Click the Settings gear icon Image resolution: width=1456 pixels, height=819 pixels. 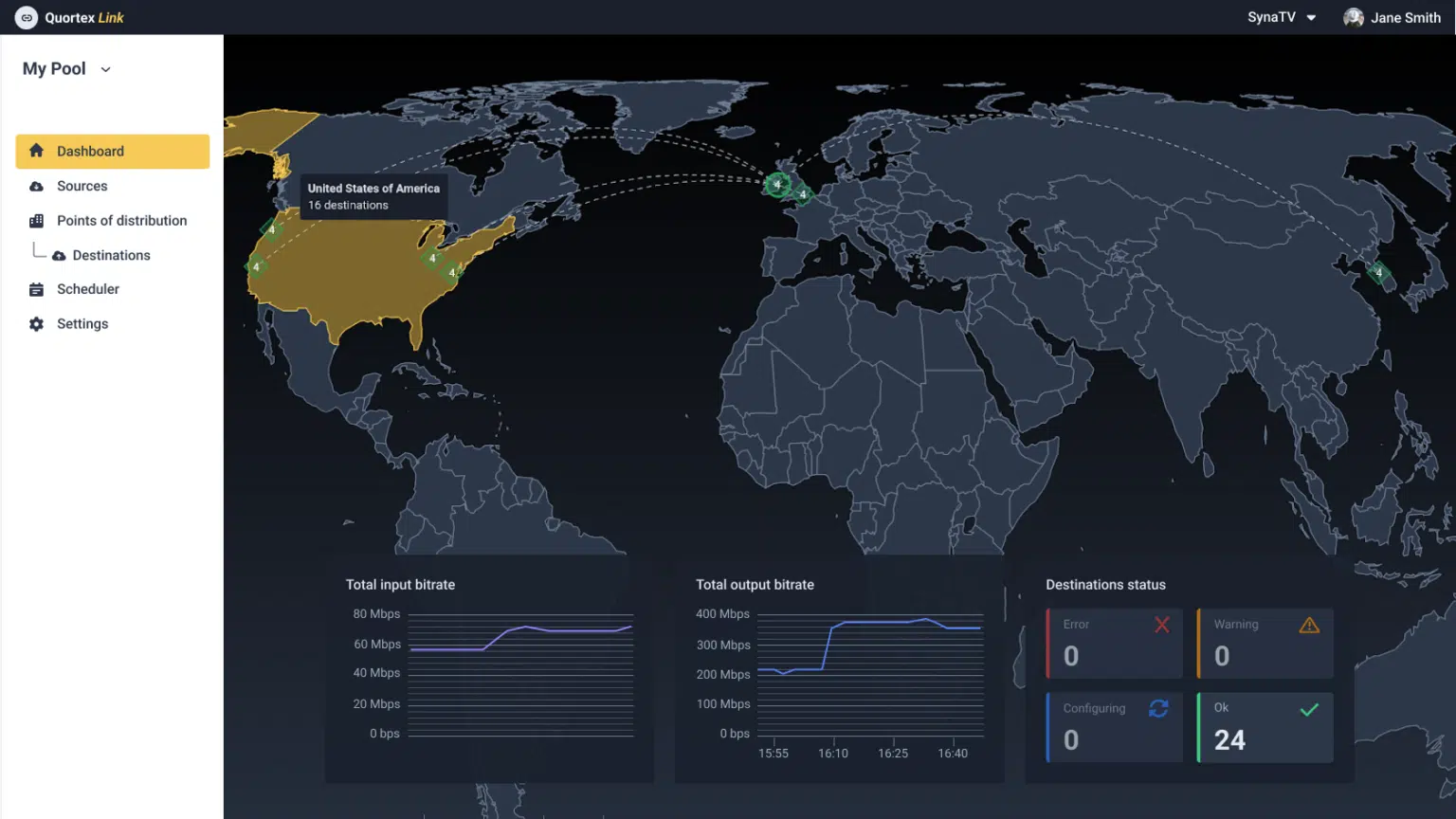(37, 324)
